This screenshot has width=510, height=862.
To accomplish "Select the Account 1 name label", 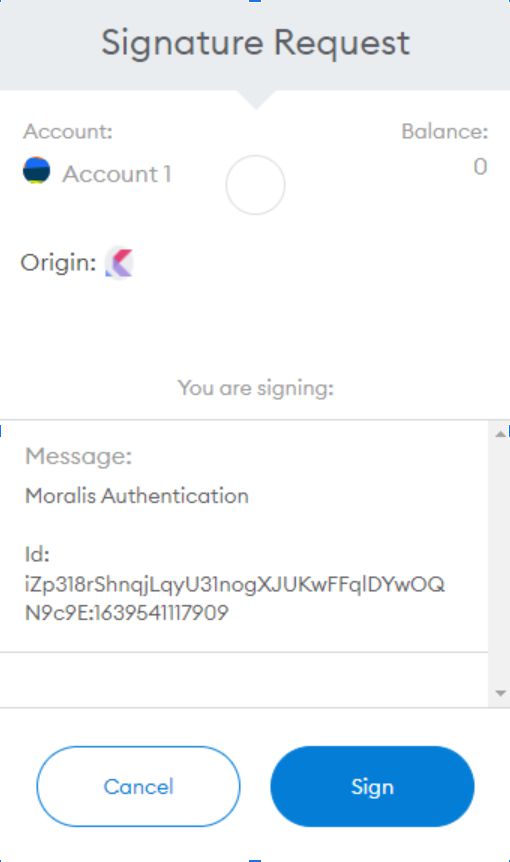I will tap(117, 174).
